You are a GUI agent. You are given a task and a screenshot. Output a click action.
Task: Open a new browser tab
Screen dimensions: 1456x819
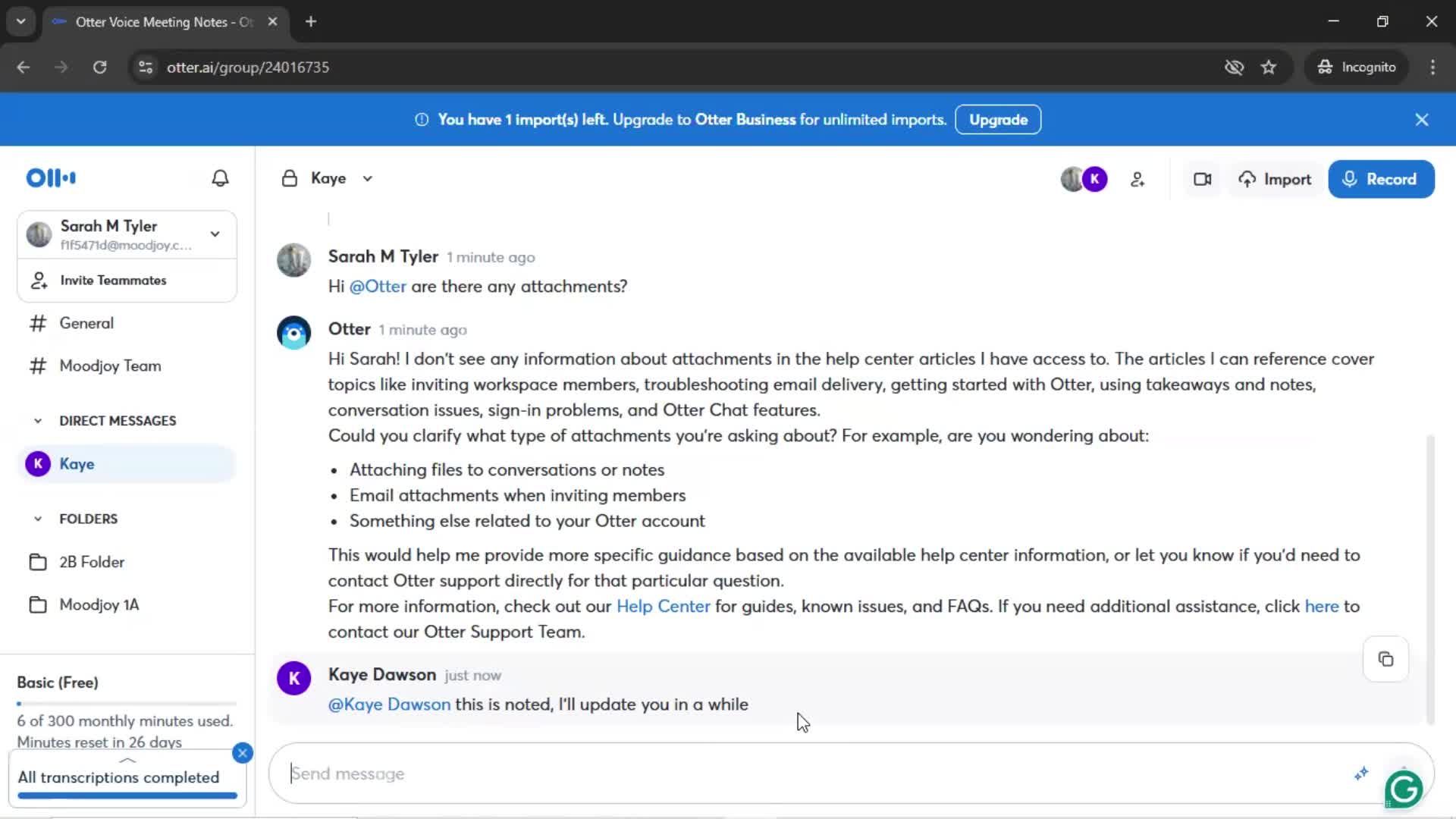click(x=311, y=22)
